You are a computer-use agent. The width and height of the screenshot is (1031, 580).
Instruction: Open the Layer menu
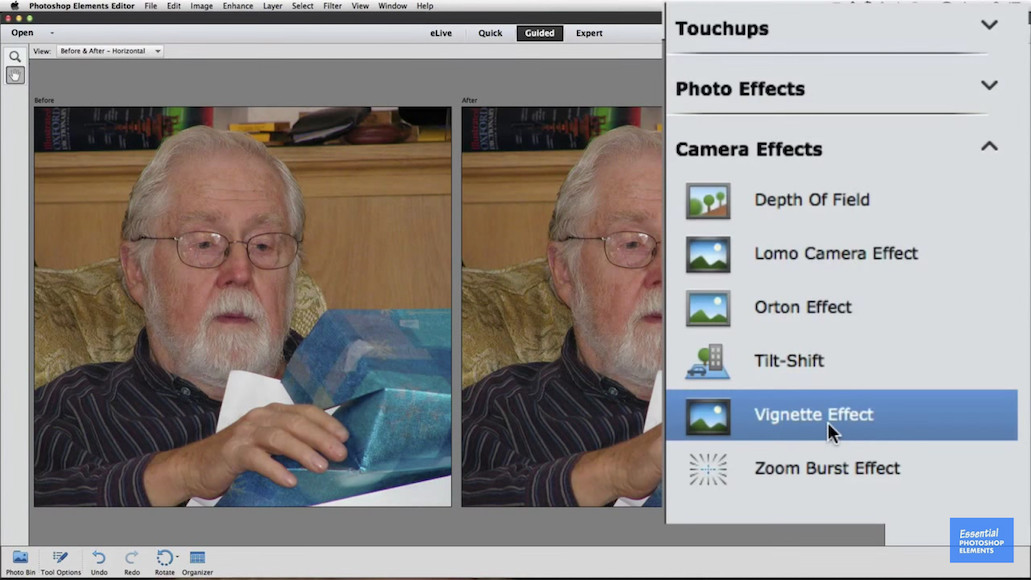pos(272,6)
